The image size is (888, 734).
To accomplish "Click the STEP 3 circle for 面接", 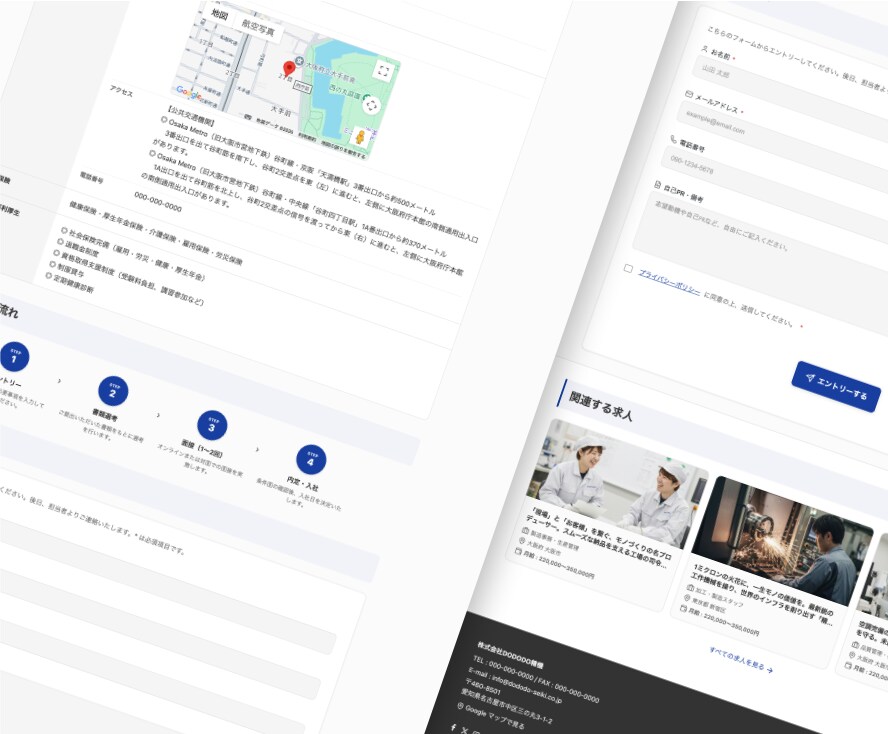I will click(x=212, y=425).
